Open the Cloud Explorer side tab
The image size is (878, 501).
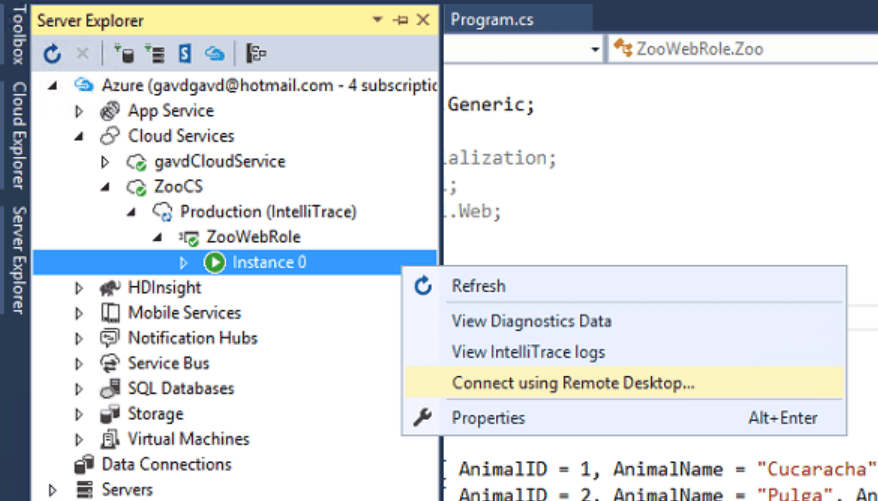point(18,135)
